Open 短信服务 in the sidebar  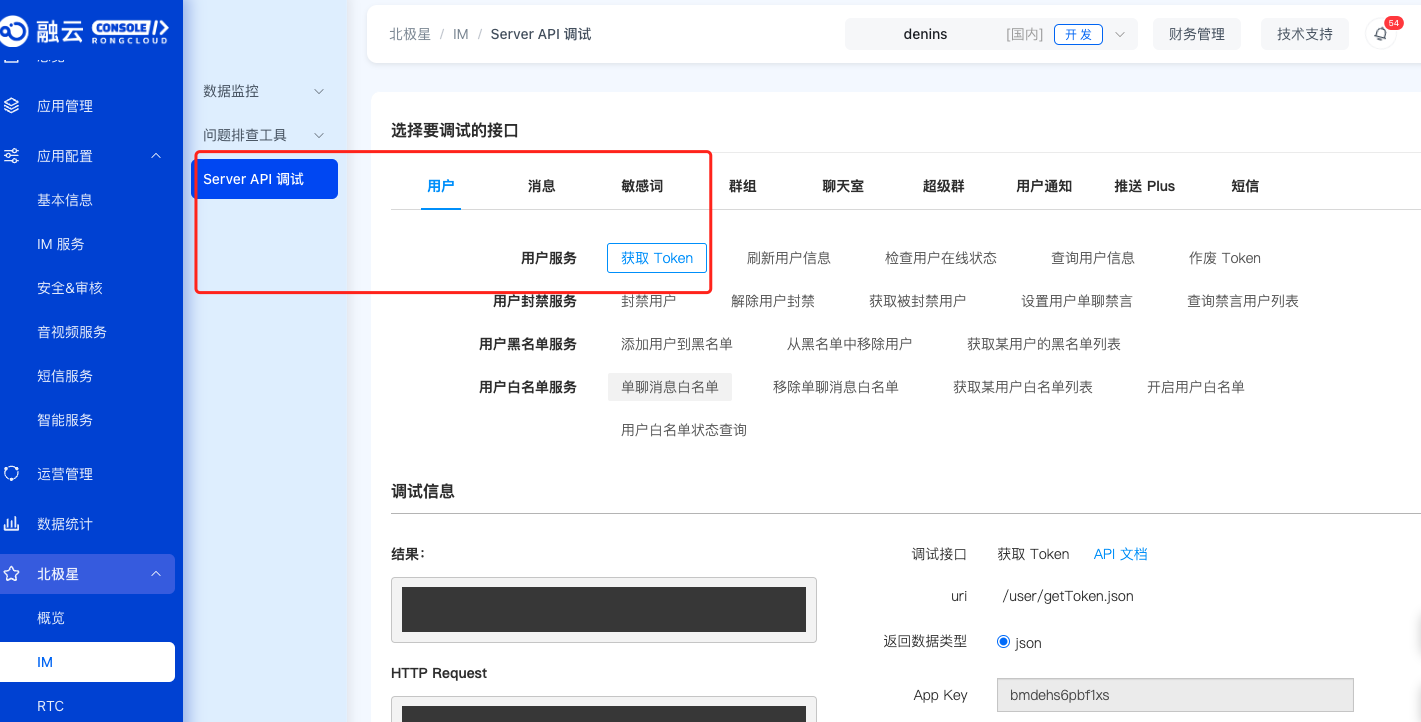click(65, 376)
